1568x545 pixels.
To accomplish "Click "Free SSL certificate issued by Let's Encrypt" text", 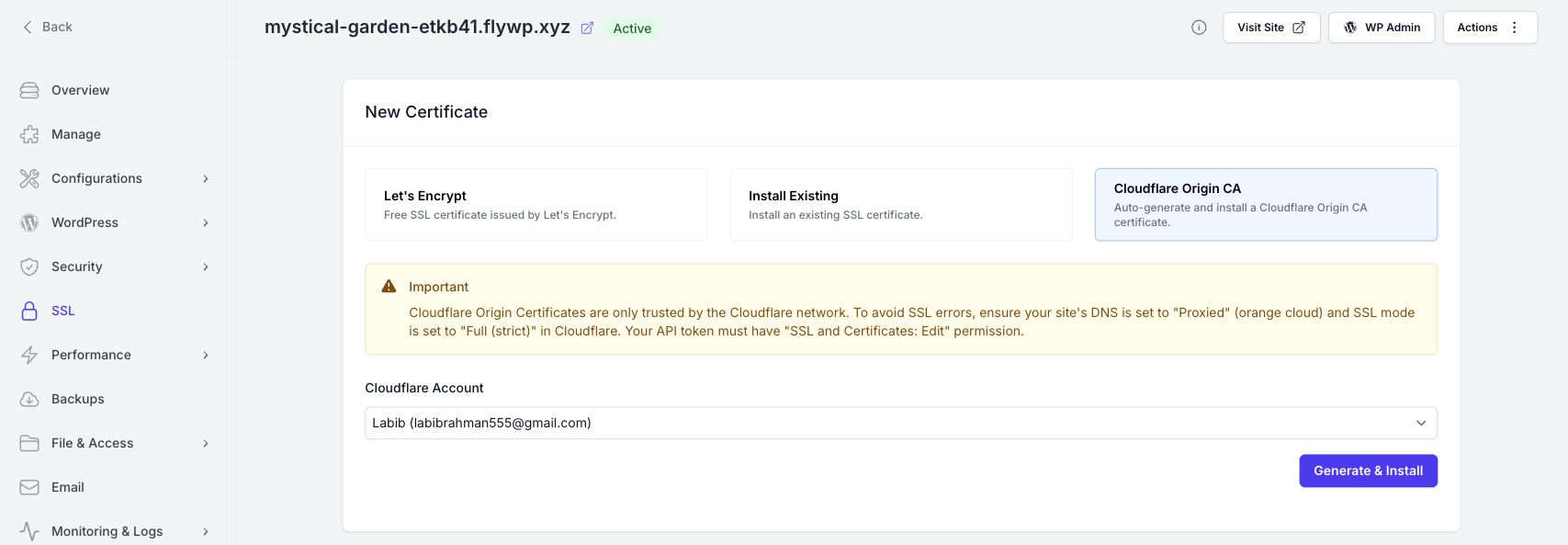I will 500,215.
